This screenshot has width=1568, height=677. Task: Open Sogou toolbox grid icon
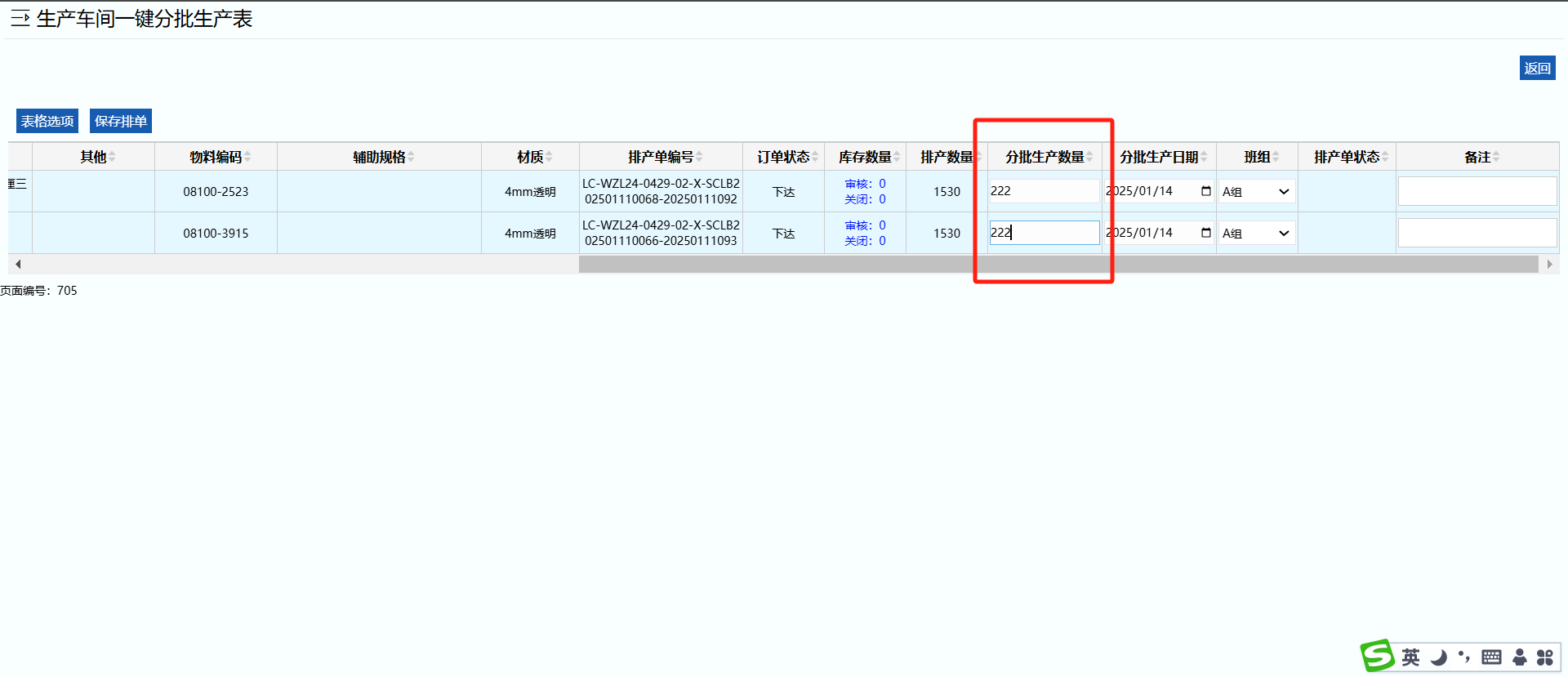1545,657
